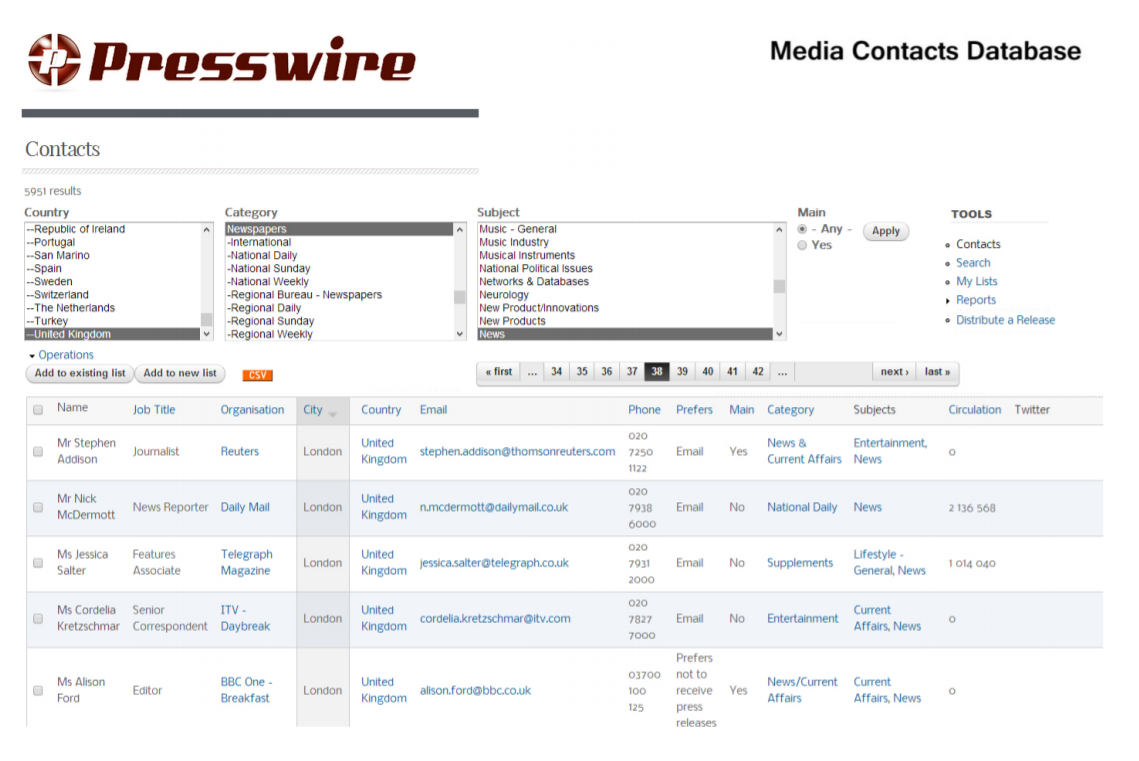1139x761 pixels.
Task: Check the Mr Nick McDermott row
Action: tap(38, 507)
